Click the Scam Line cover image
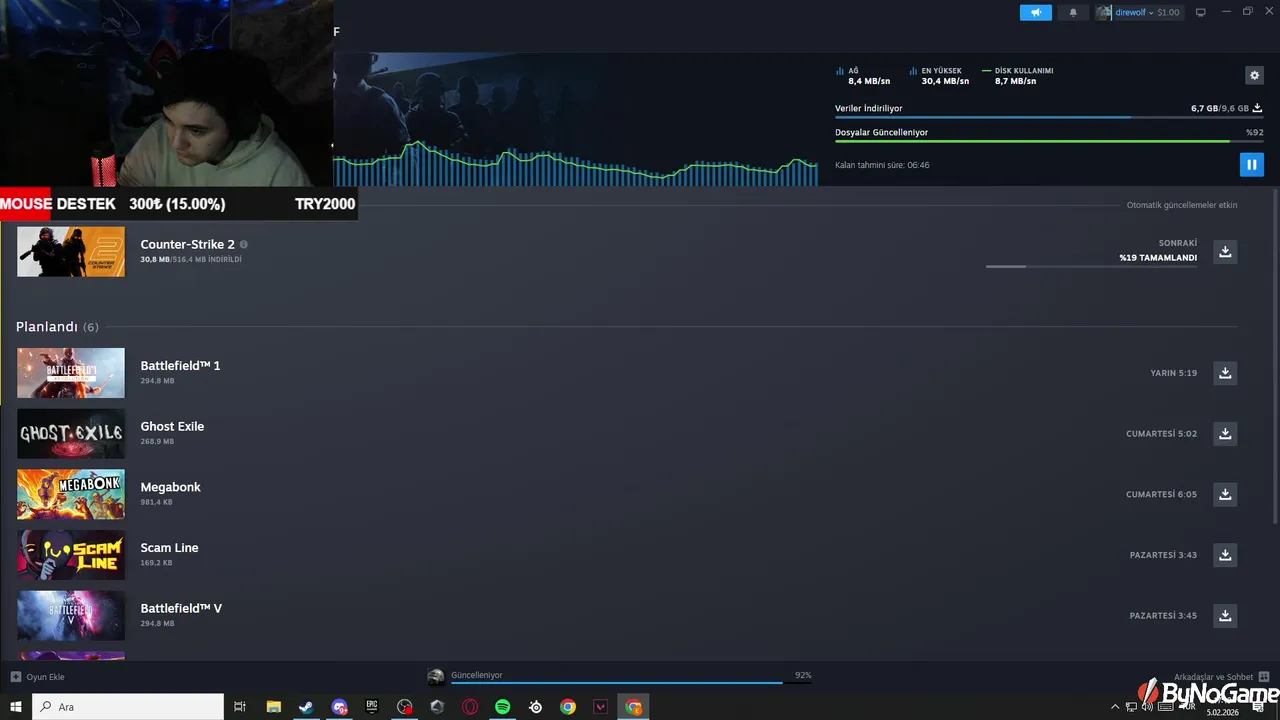Screen dimensions: 1280x720 (x=71, y=555)
